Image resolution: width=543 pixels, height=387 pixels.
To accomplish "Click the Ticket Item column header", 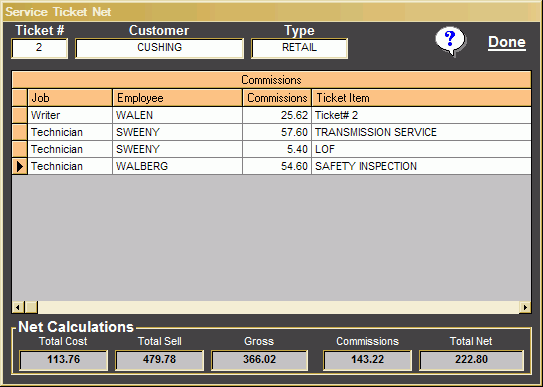I will coord(421,98).
